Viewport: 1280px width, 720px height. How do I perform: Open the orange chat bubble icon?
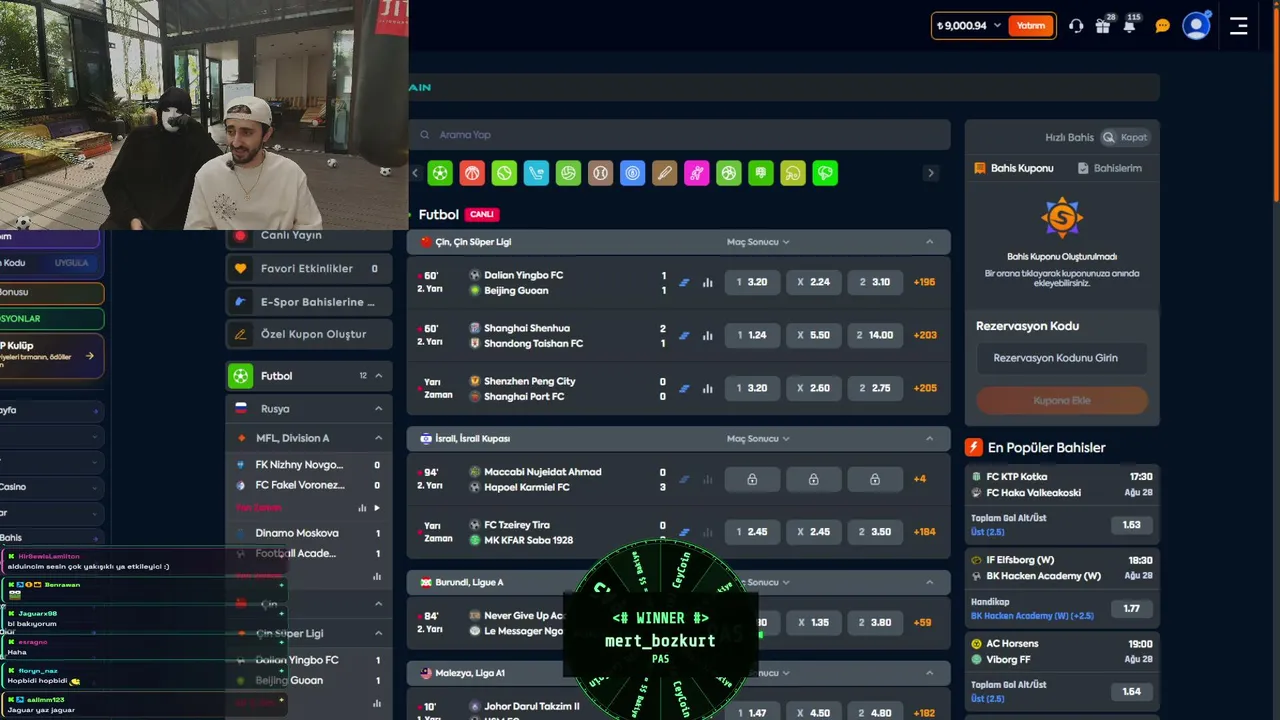(x=1162, y=26)
